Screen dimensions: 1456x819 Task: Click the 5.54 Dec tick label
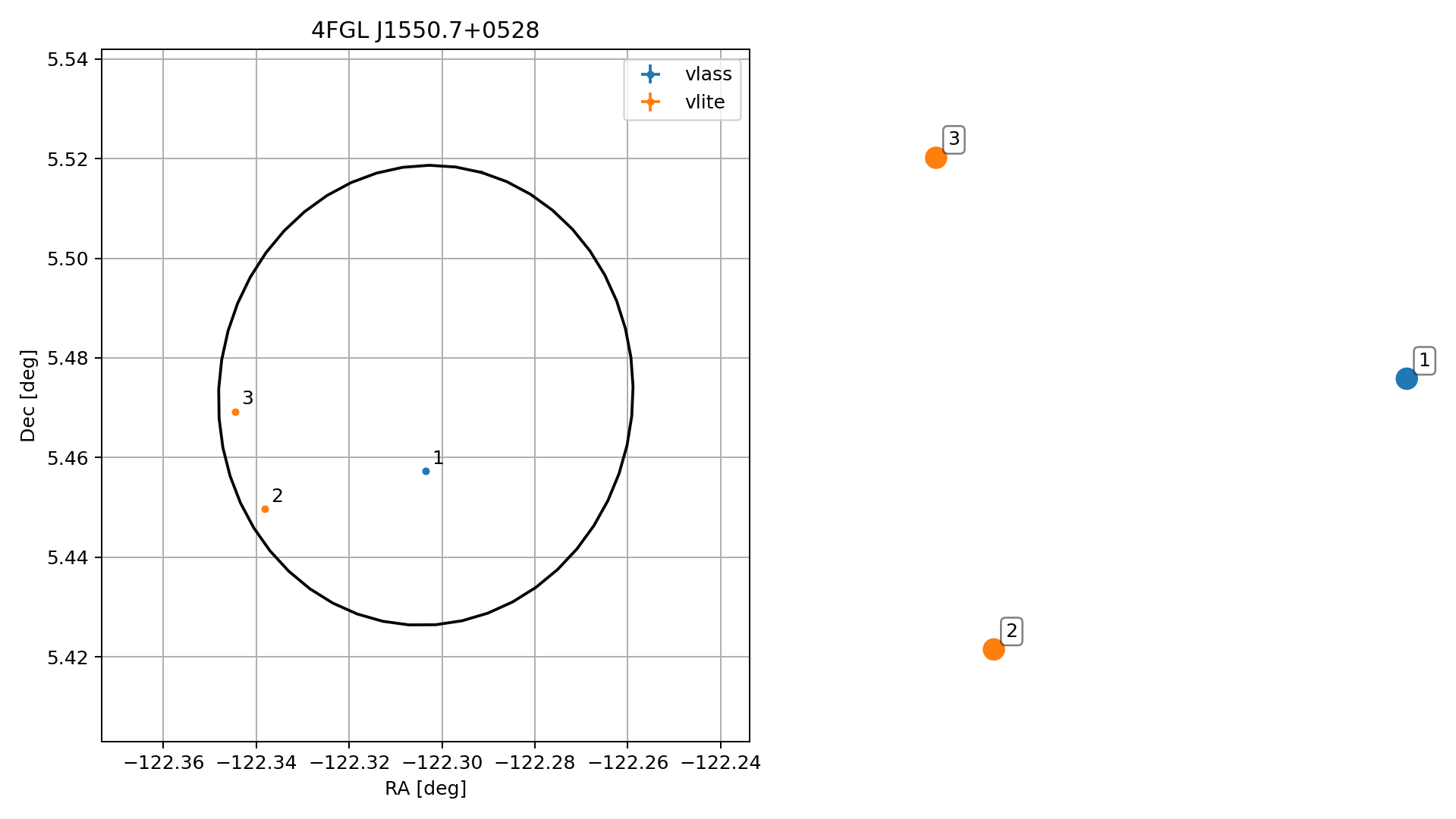pos(68,60)
